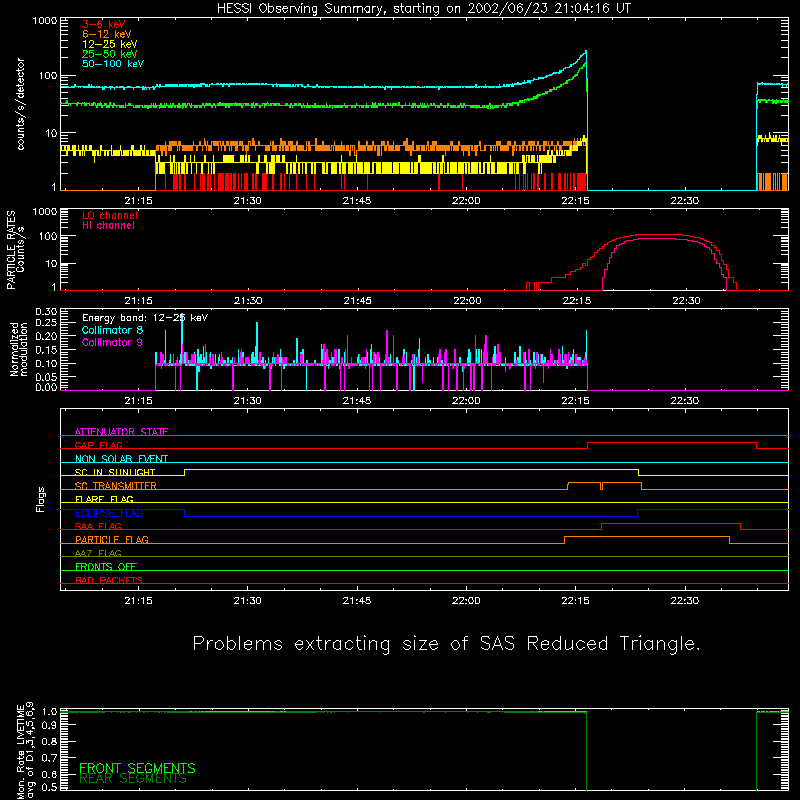800x800 pixels.
Task: Click the 0.05 modulation axis value
Action: pyautogui.click(x=46, y=377)
